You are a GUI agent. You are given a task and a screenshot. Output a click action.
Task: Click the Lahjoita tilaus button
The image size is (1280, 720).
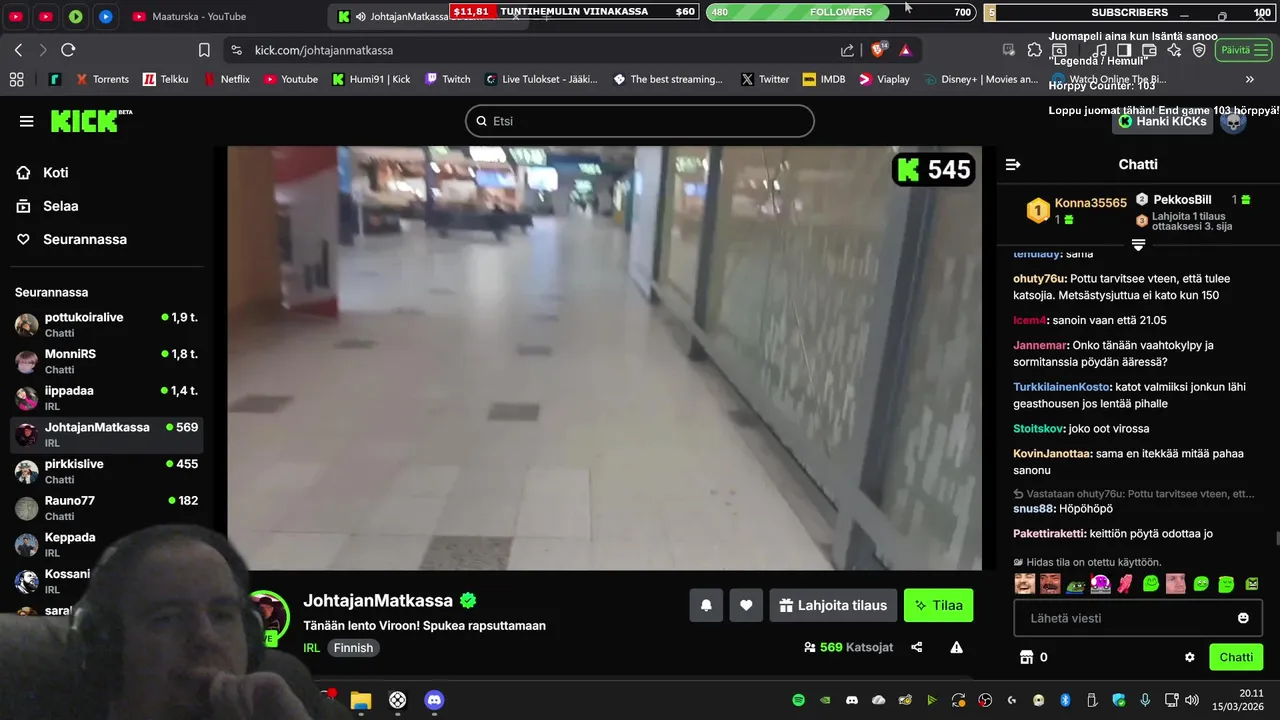(x=833, y=605)
